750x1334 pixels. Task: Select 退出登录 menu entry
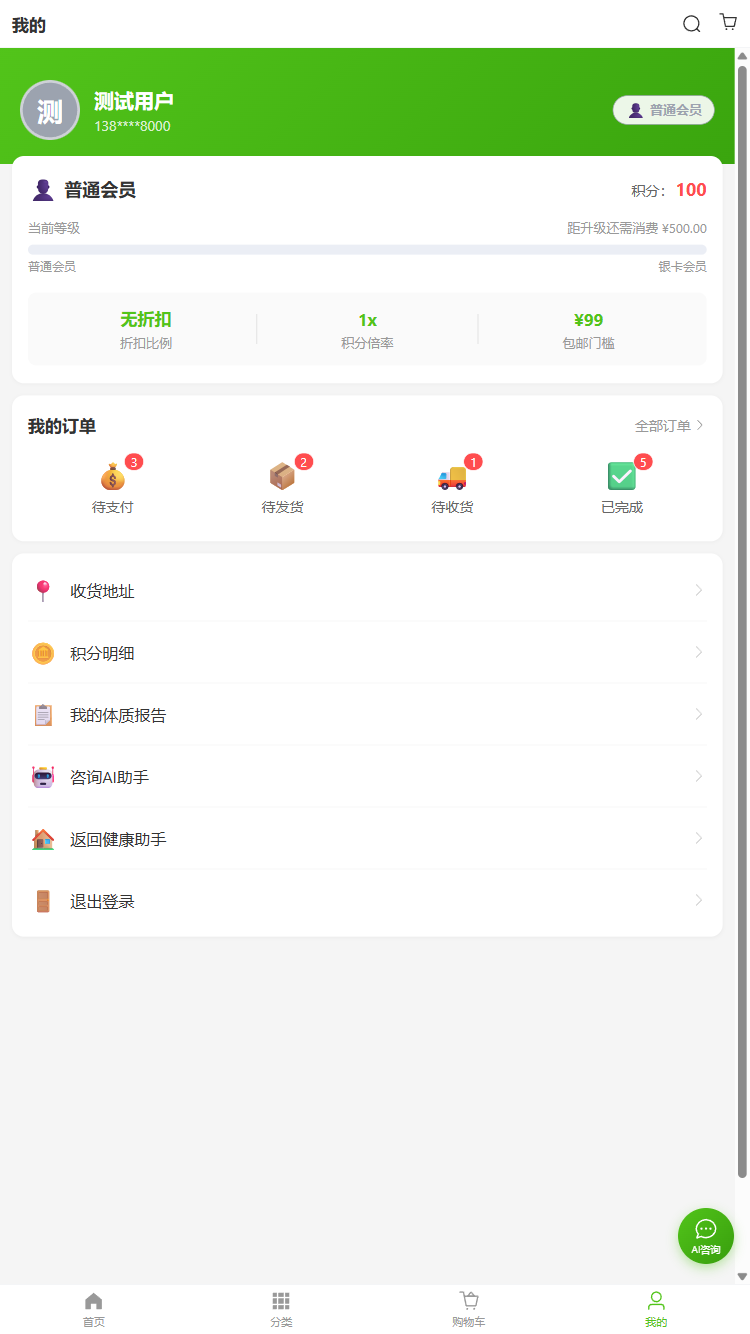tap(102, 901)
